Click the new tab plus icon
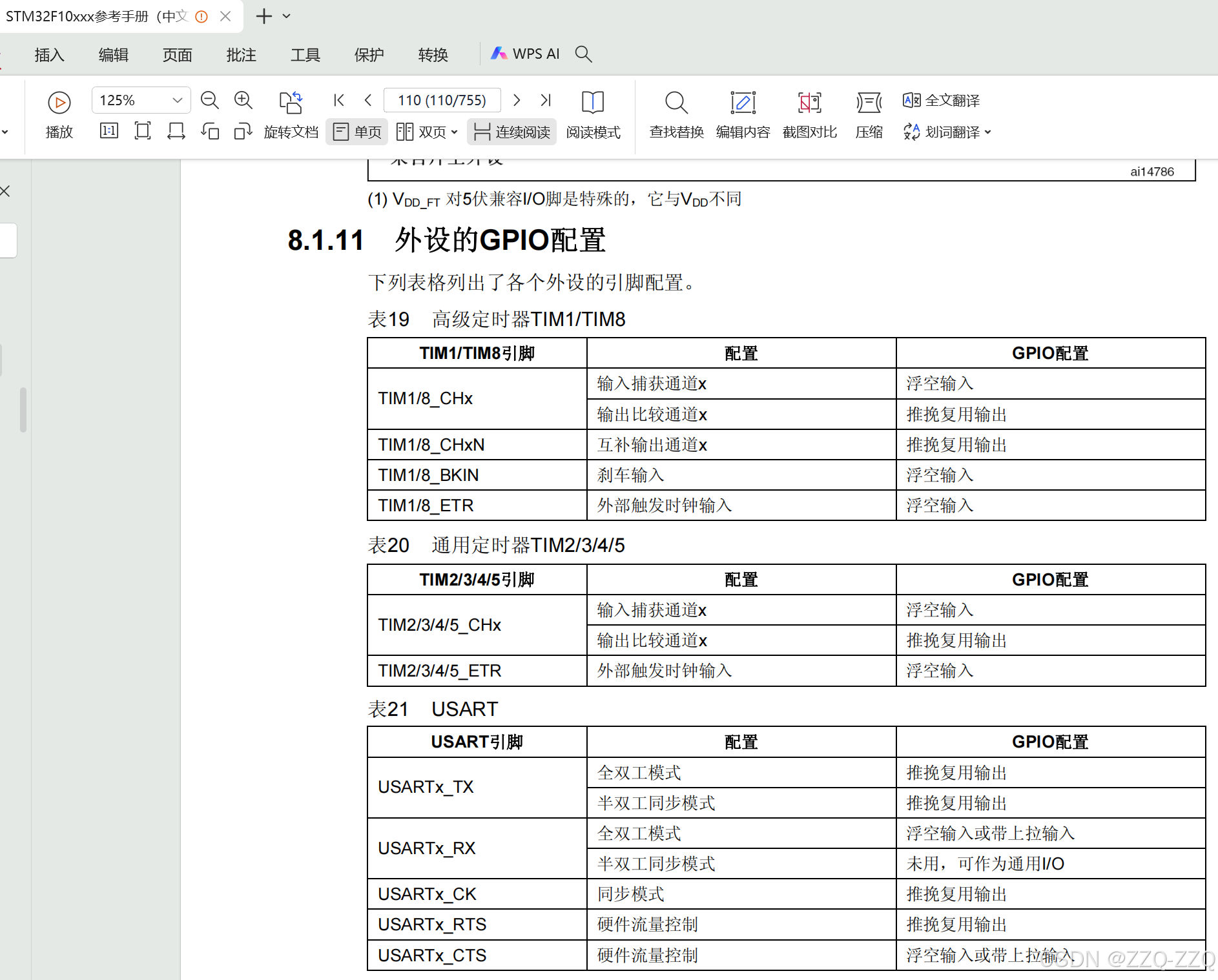This screenshot has height=980, width=1218. click(x=264, y=16)
